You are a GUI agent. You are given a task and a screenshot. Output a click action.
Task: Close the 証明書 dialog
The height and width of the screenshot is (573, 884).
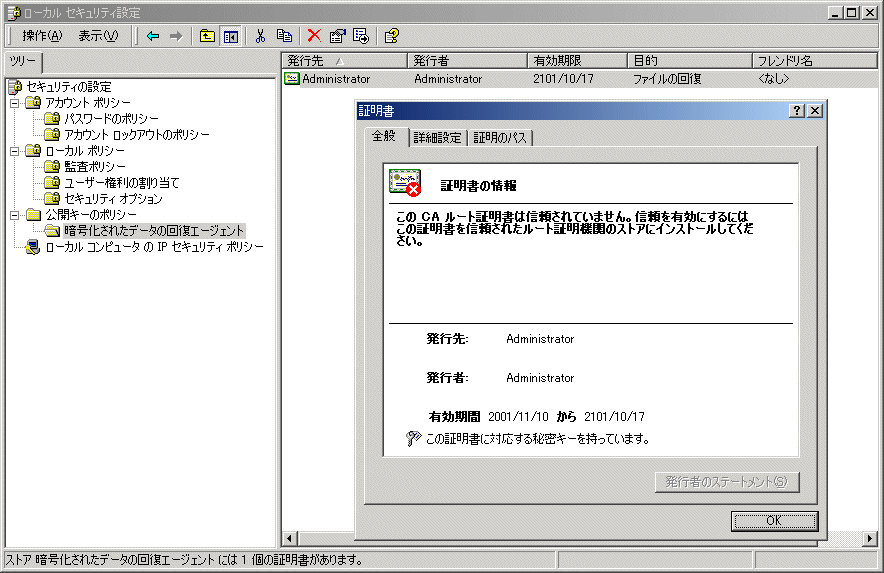815,111
